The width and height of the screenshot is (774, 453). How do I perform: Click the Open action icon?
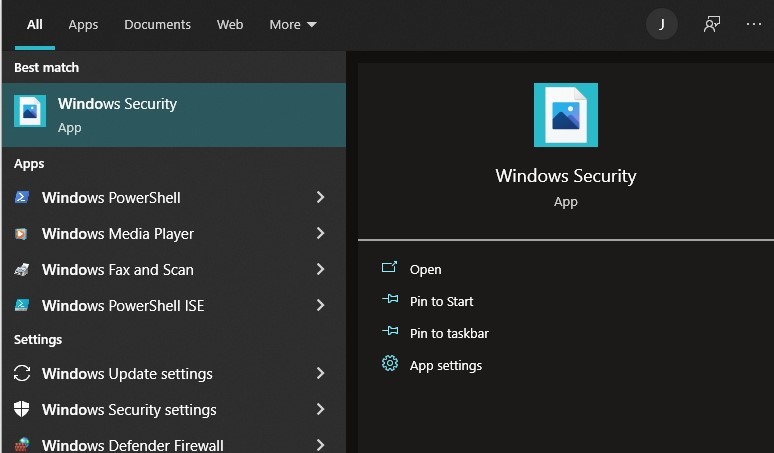click(389, 267)
